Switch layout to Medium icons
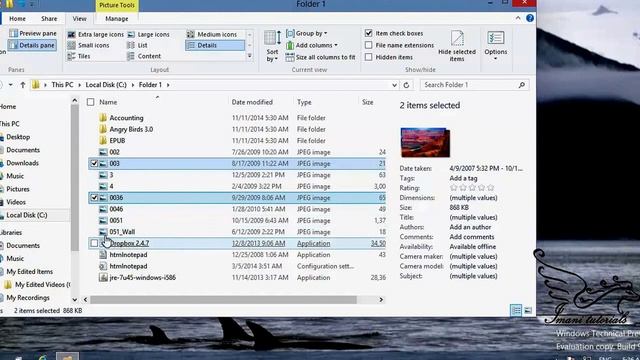640x360 pixels. [212, 34]
